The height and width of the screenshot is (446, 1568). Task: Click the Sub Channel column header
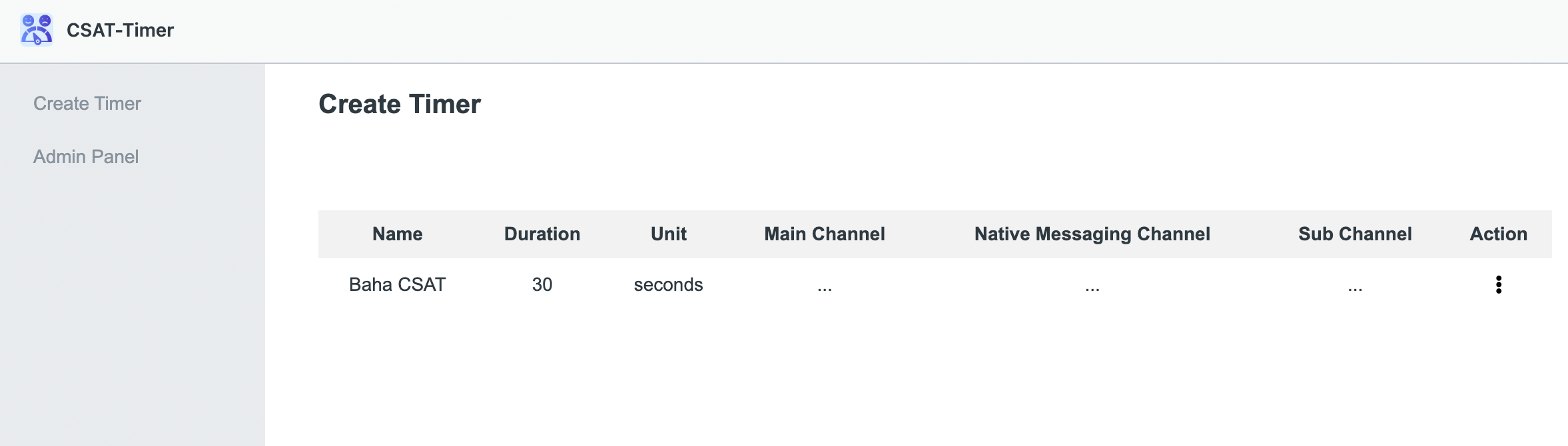(x=1354, y=234)
